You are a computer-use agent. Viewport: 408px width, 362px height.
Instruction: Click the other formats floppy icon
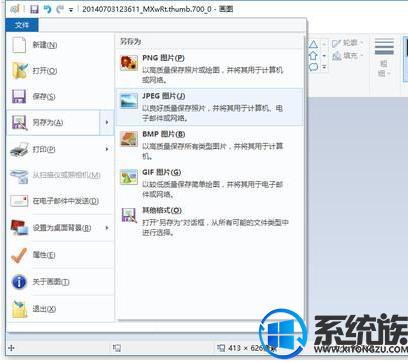point(129,215)
